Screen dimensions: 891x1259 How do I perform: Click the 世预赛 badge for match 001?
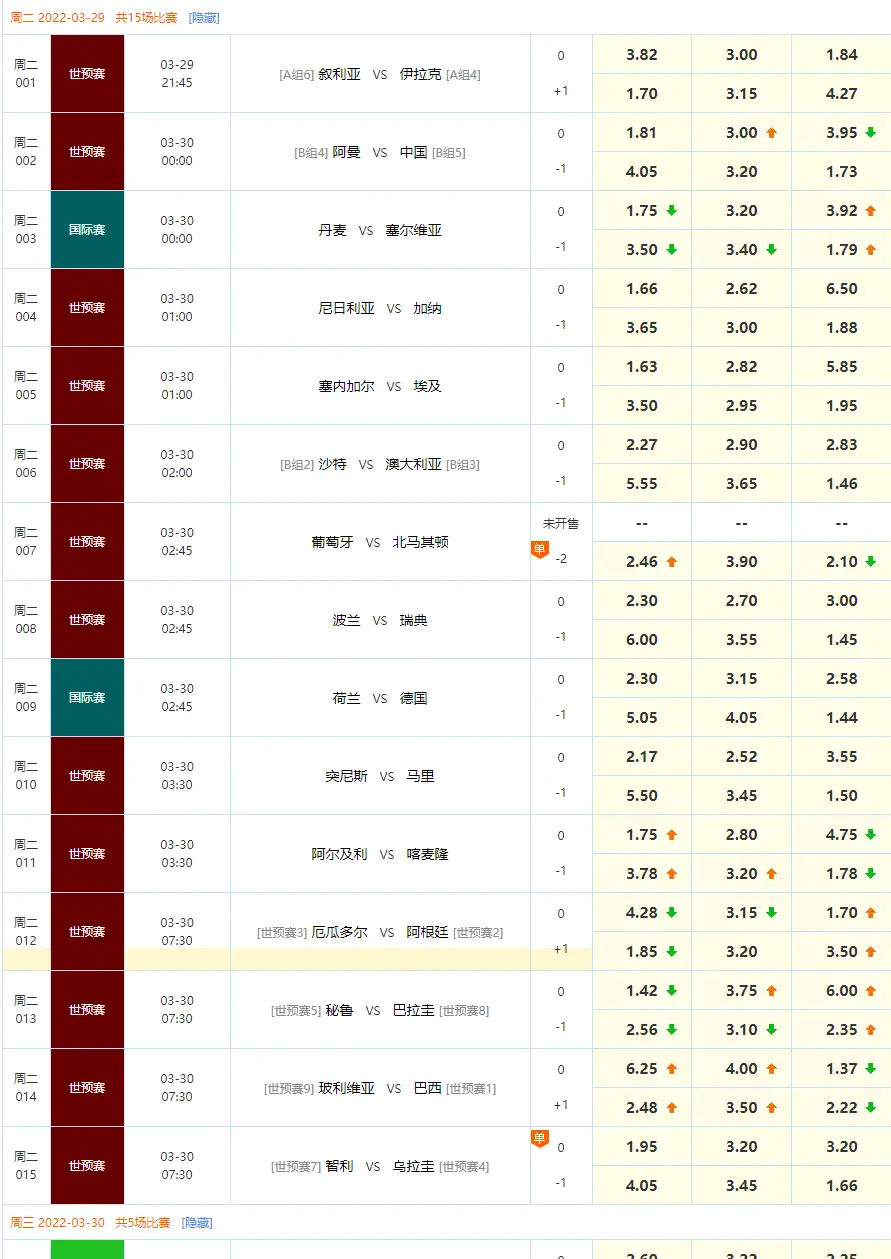click(87, 74)
